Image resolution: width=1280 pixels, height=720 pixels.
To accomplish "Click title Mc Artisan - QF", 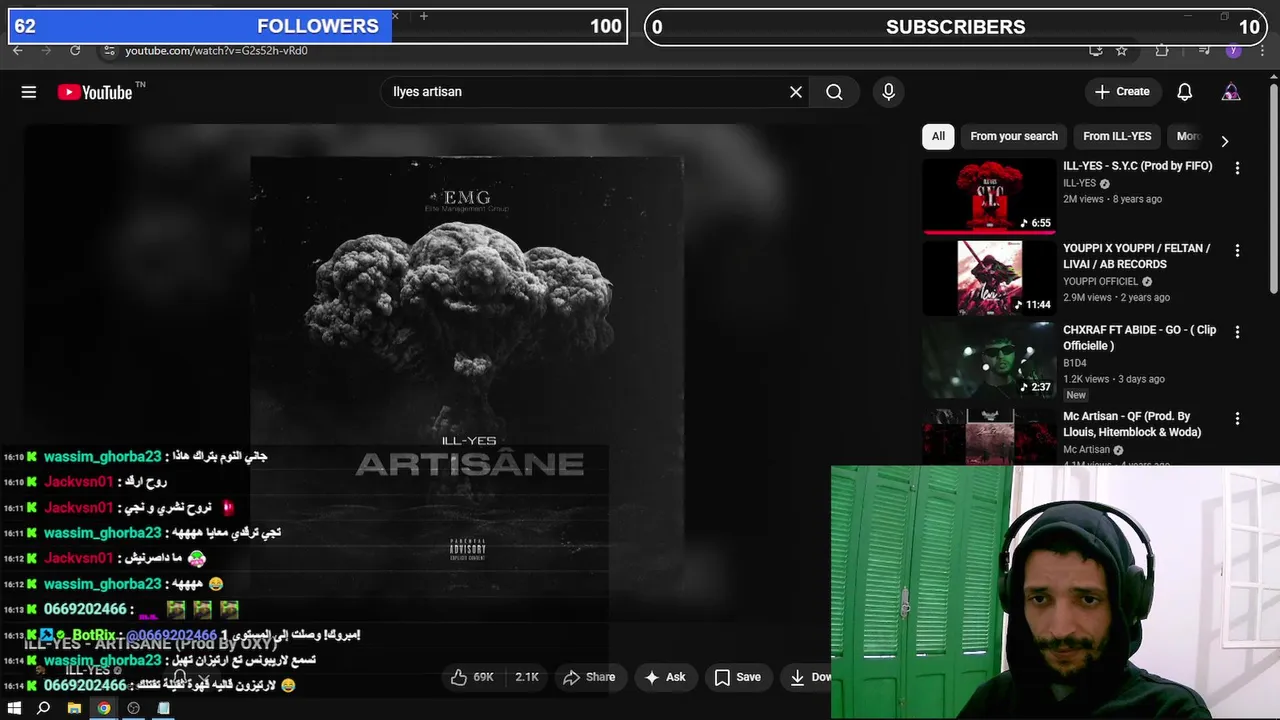I will 1132,424.
